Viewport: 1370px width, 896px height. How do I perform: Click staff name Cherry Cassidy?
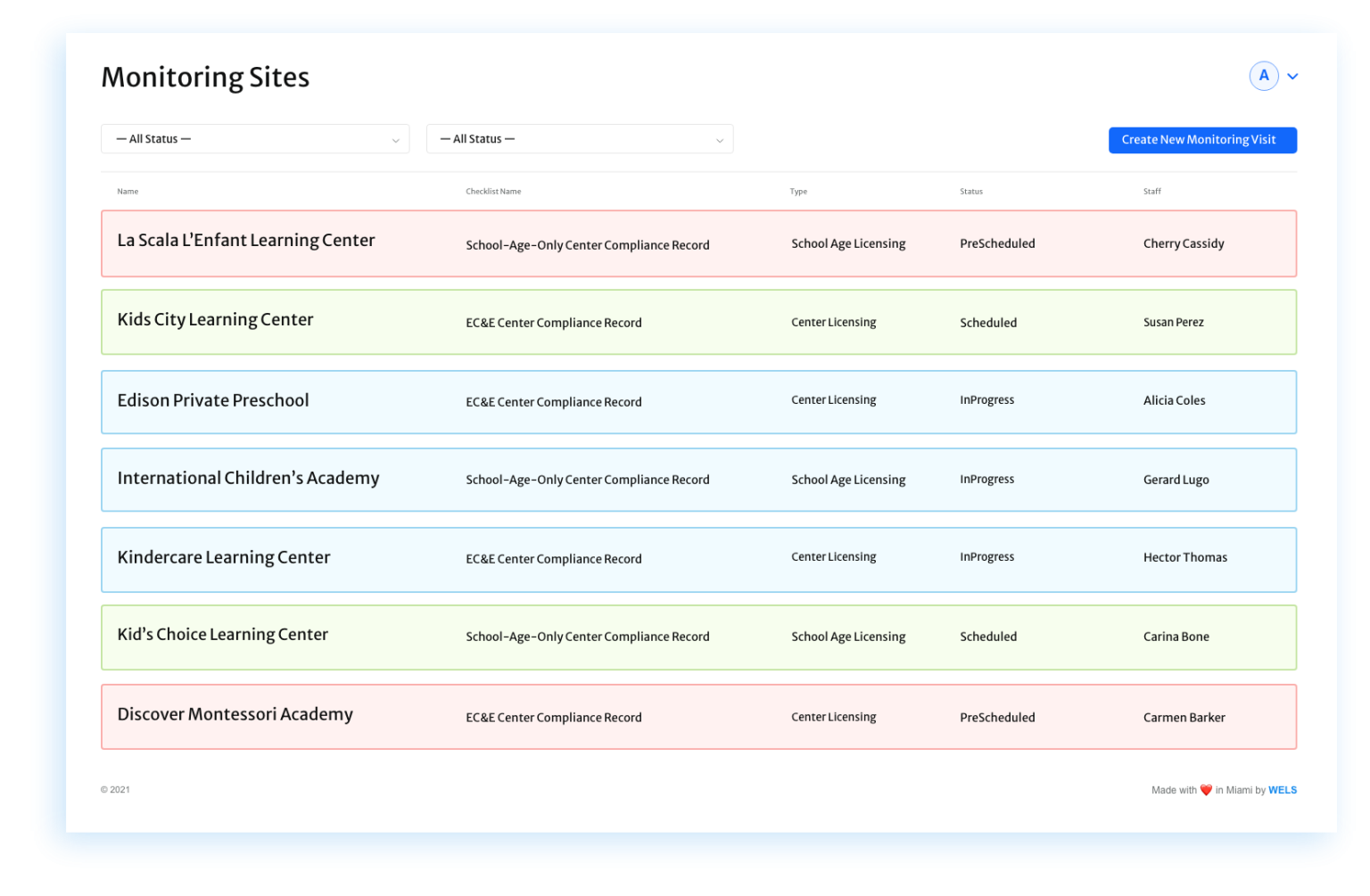(x=1184, y=244)
